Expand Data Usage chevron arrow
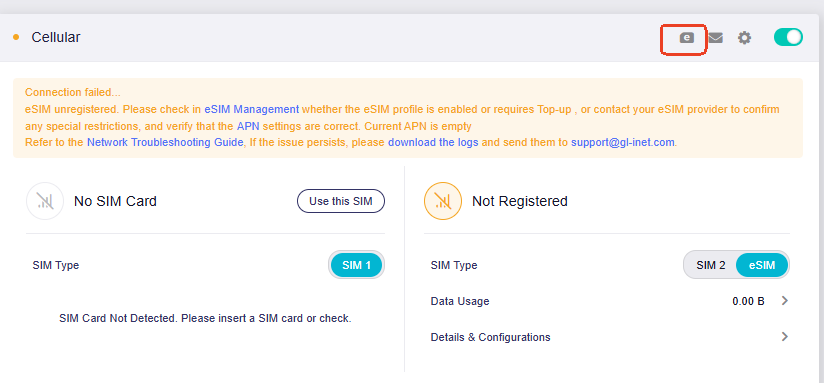The image size is (824, 383). (785, 301)
